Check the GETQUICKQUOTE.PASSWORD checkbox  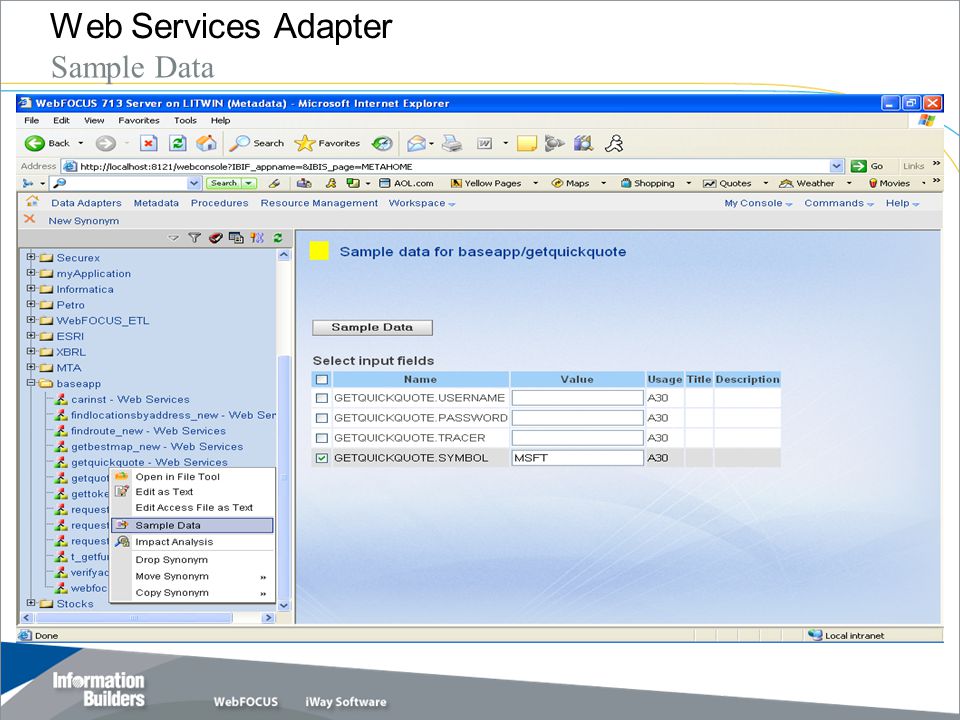tap(321, 418)
